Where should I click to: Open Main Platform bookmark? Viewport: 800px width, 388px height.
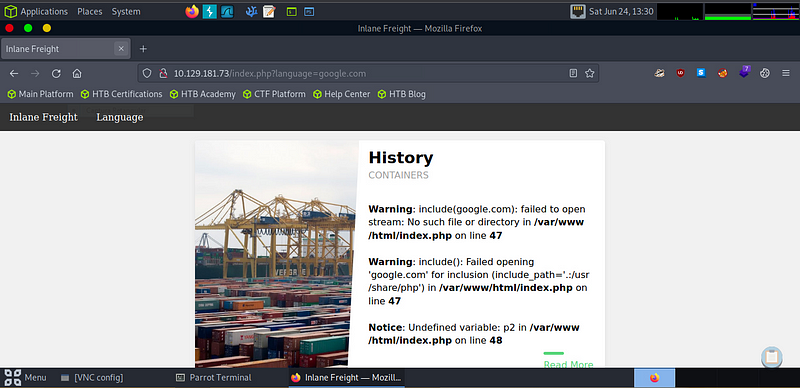40,94
